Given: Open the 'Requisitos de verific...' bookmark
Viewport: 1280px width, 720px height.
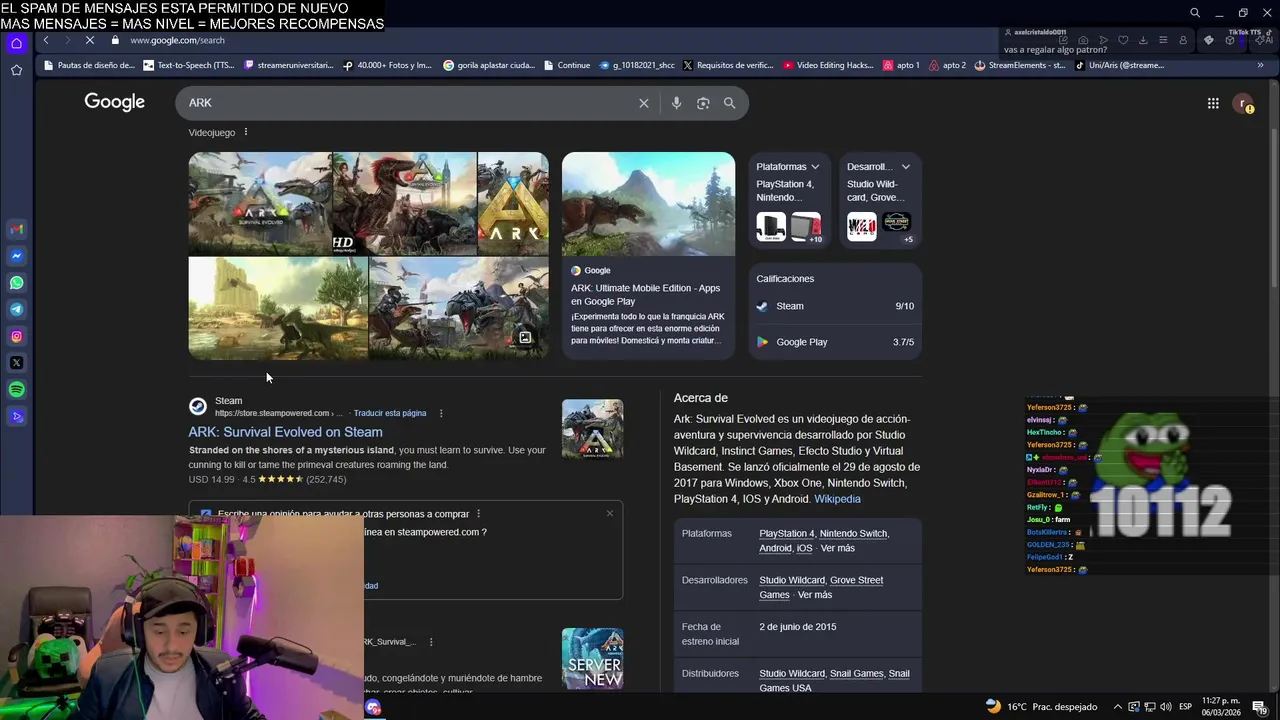Looking at the screenshot, I should tap(728, 66).
